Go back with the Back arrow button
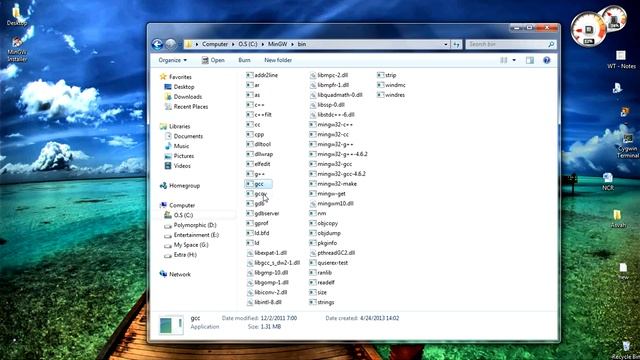The width and height of the screenshot is (640, 360). click(x=157, y=44)
